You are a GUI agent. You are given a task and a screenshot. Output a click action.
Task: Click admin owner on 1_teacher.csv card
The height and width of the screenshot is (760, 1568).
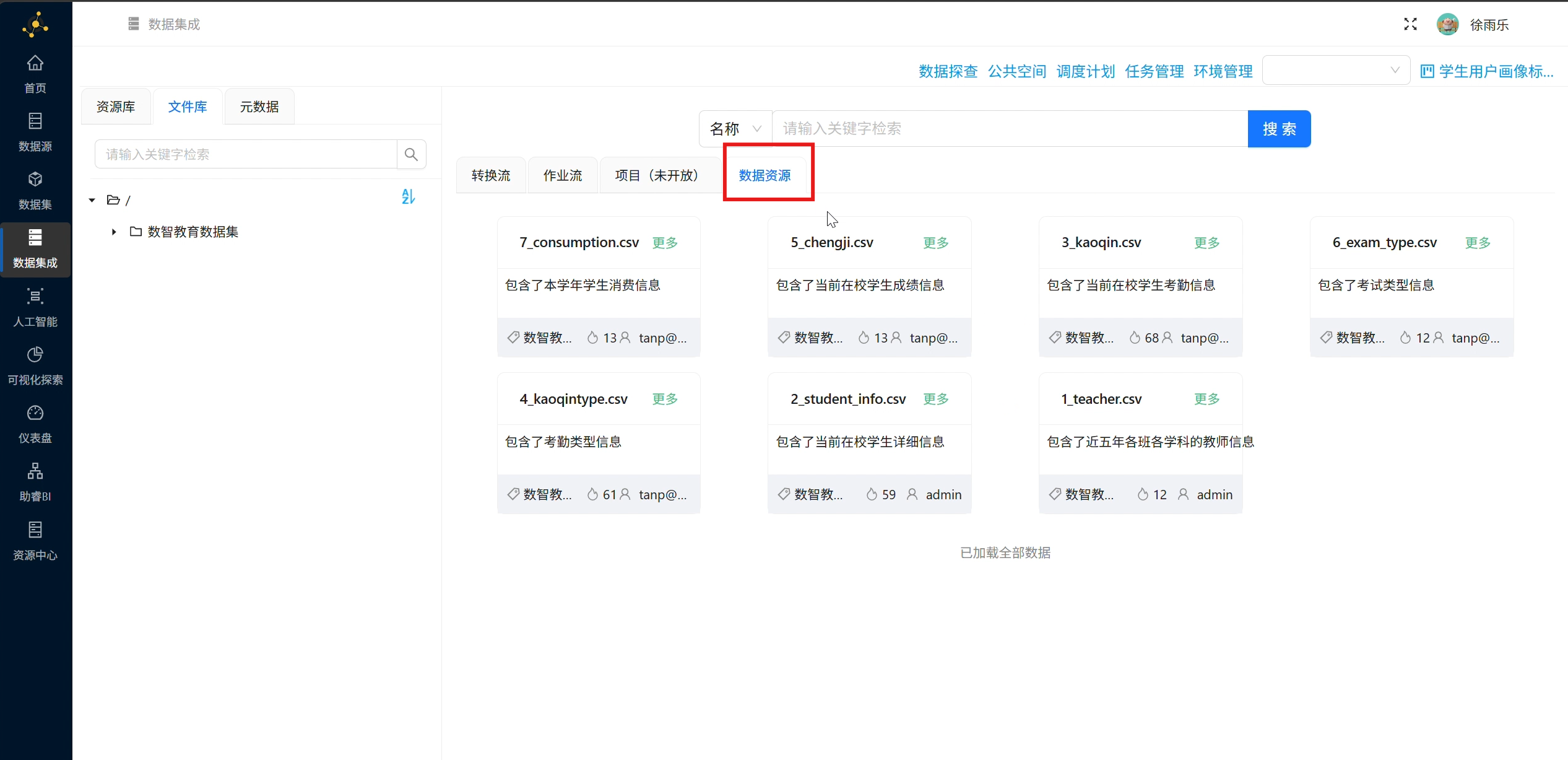[1215, 494]
